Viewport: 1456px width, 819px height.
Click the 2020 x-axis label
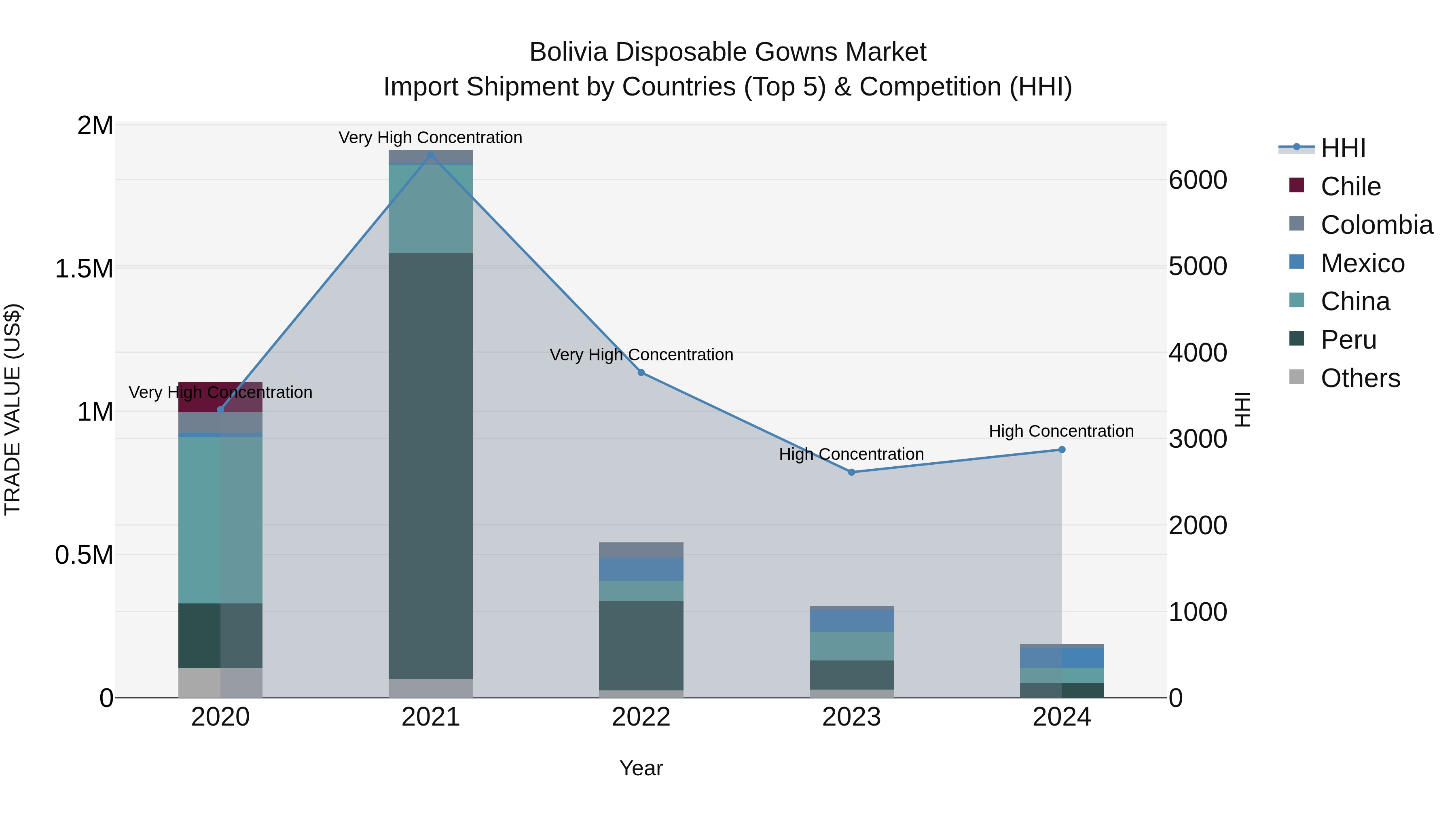pyautogui.click(x=220, y=717)
